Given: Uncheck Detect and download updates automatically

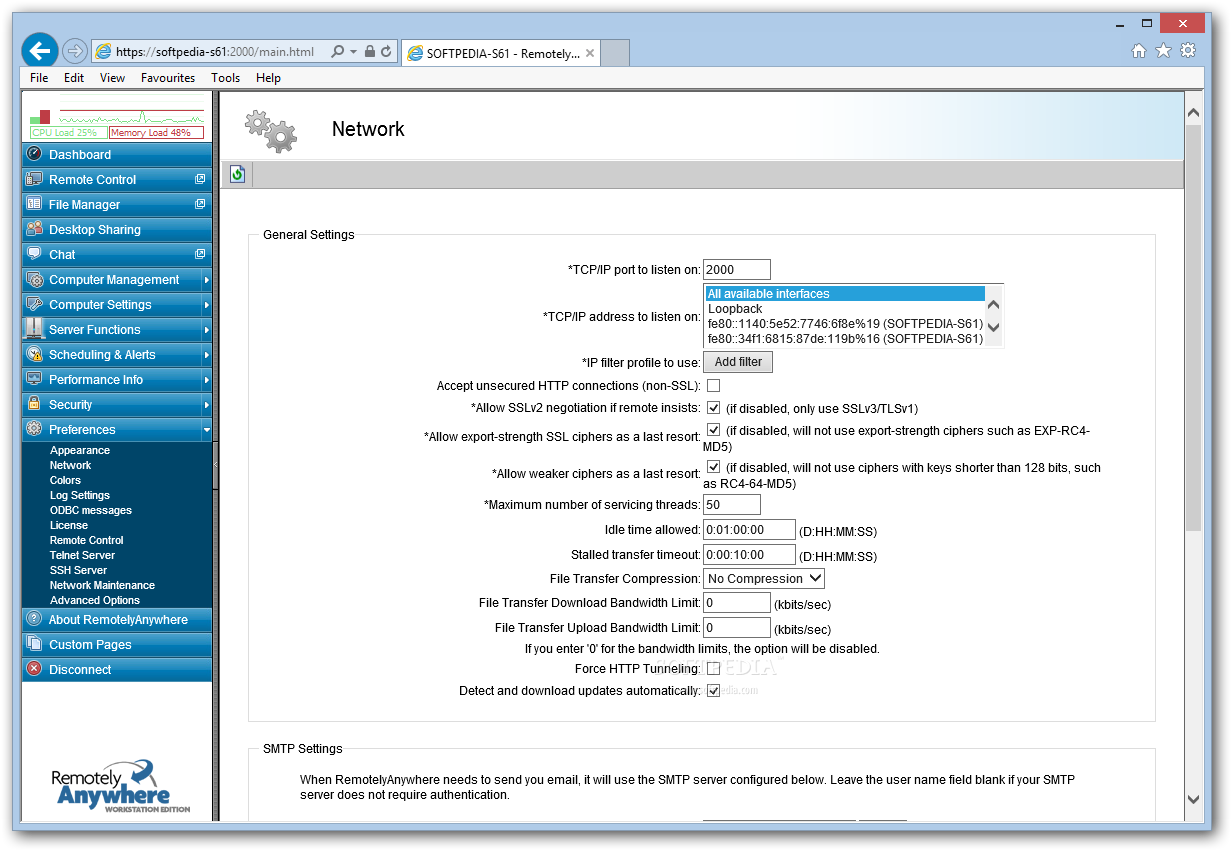Looking at the screenshot, I should point(713,691).
